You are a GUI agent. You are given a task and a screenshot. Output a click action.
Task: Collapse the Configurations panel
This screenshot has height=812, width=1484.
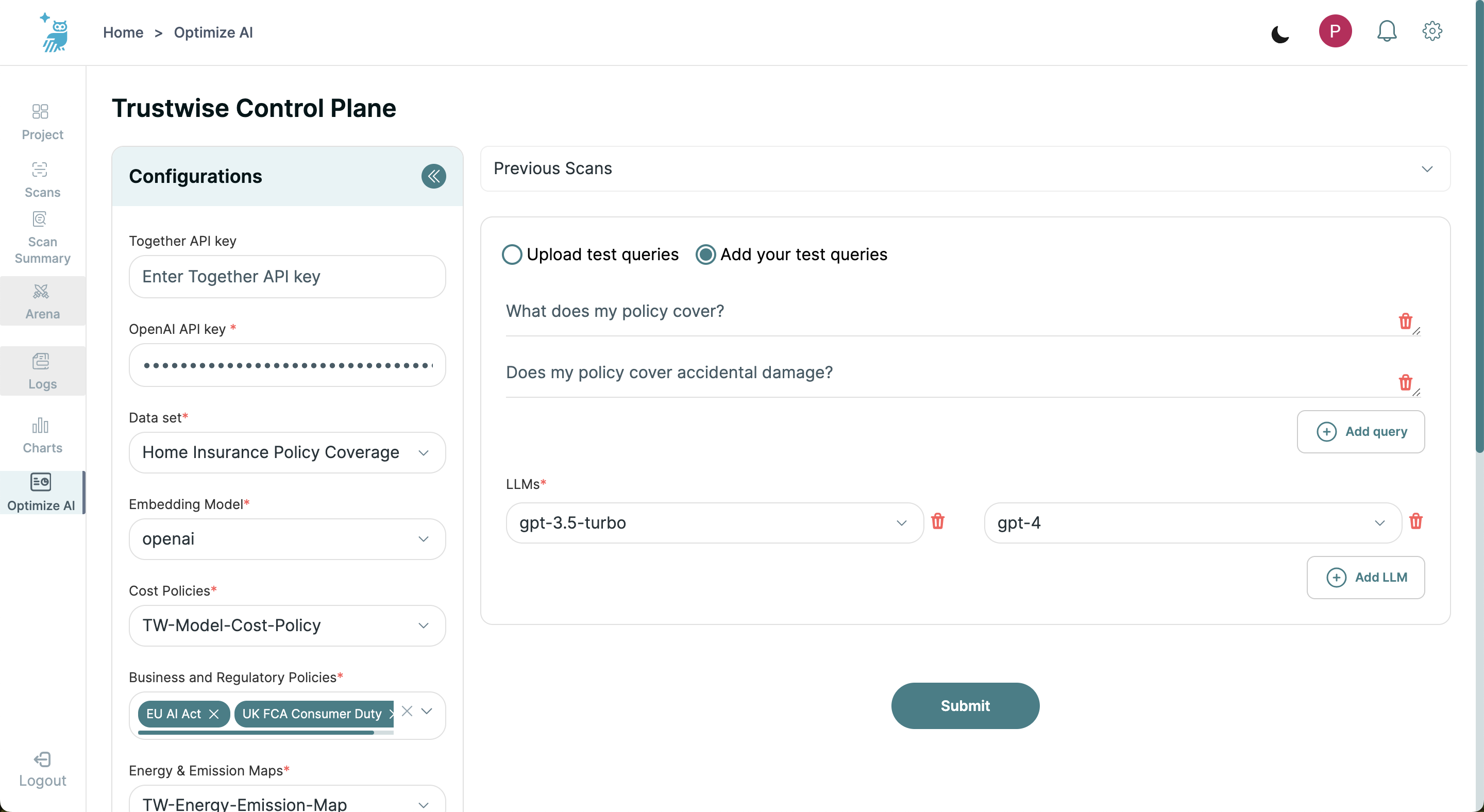point(434,176)
